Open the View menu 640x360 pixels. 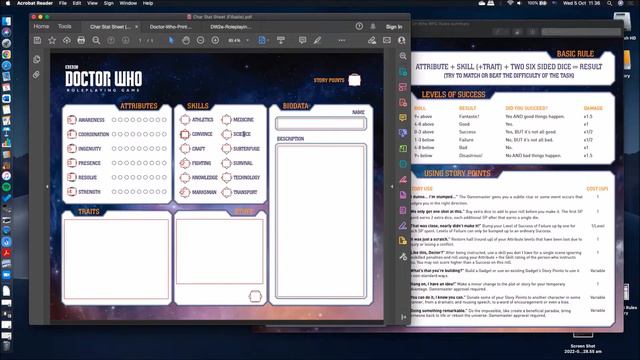pyautogui.click(x=92, y=3)
